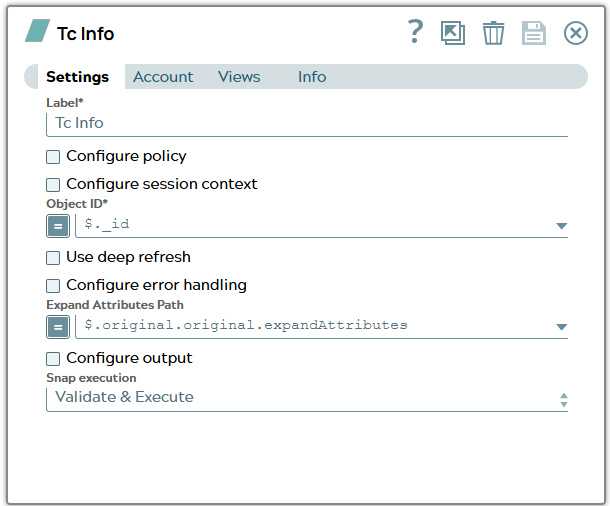
Task: Click the Tc Info dialog title
Action: click(x=86, y=34)
